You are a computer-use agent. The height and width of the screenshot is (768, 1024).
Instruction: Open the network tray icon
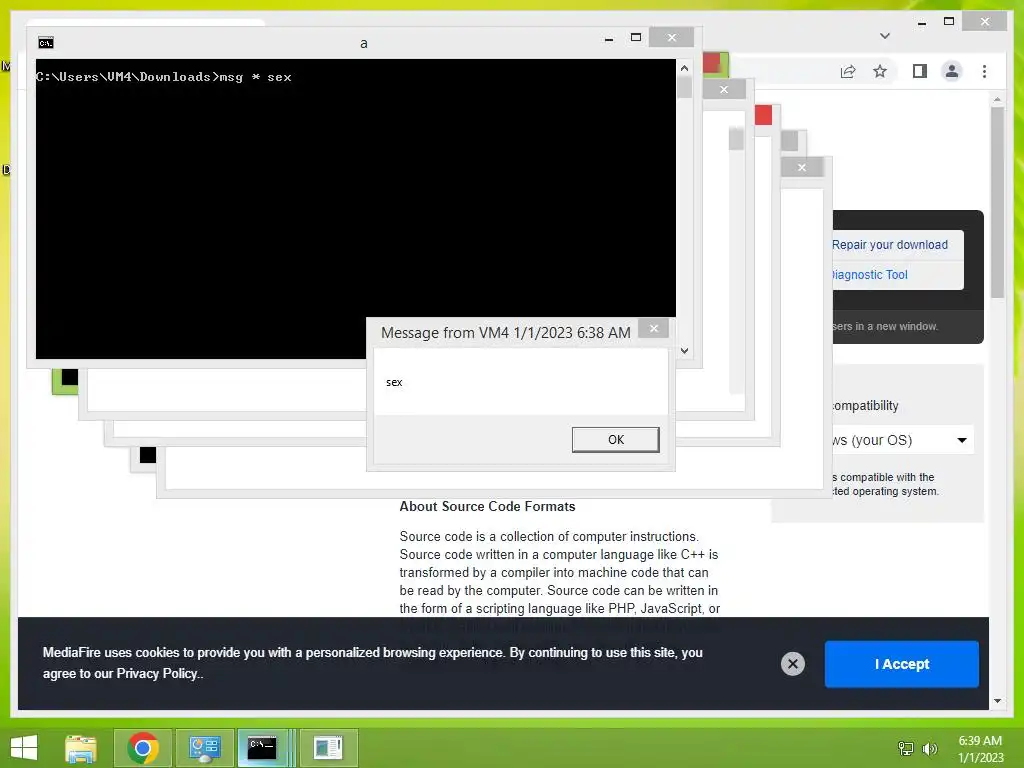(x=906, y=748)
